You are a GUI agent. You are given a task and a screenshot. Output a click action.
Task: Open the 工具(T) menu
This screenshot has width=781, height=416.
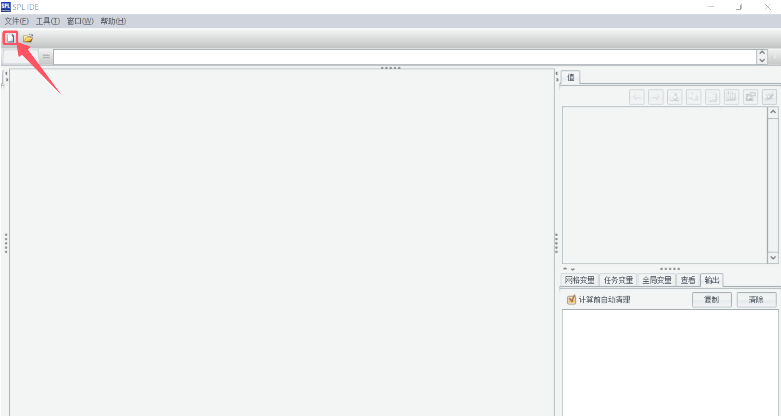(x=48, y=21)
